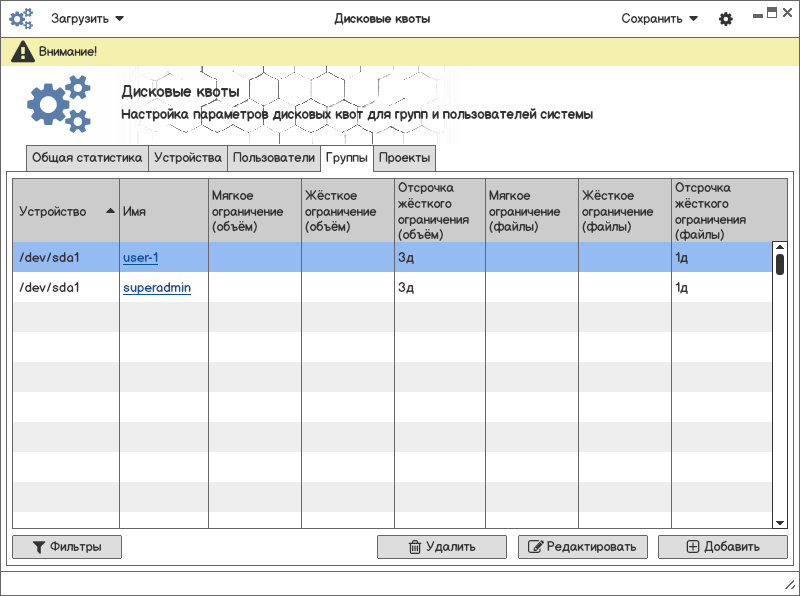Follow the superadmin group link

157,288
